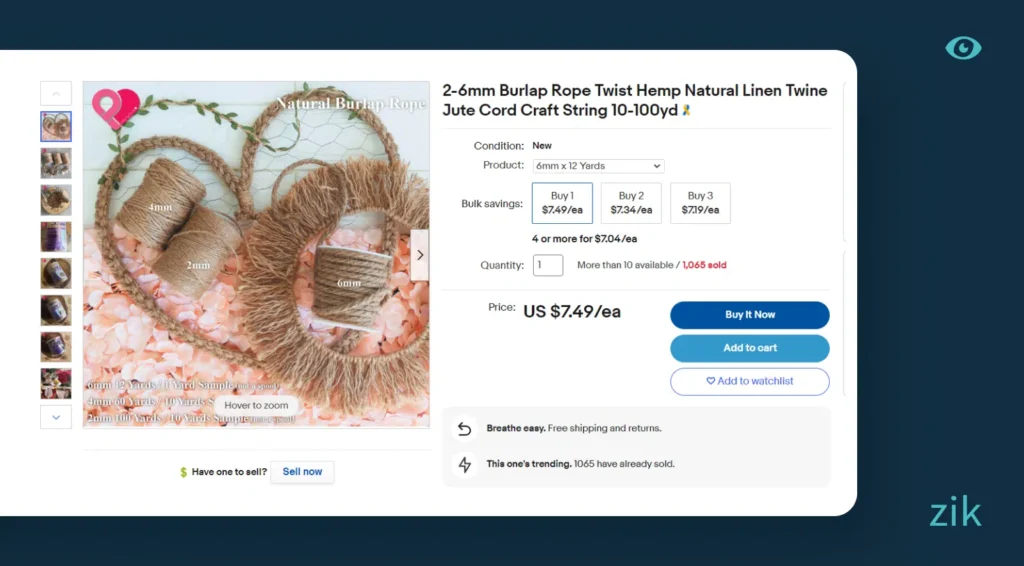Select the second product thumbnail
Viewport: 1024px width, 566px height.
point(56,163)
